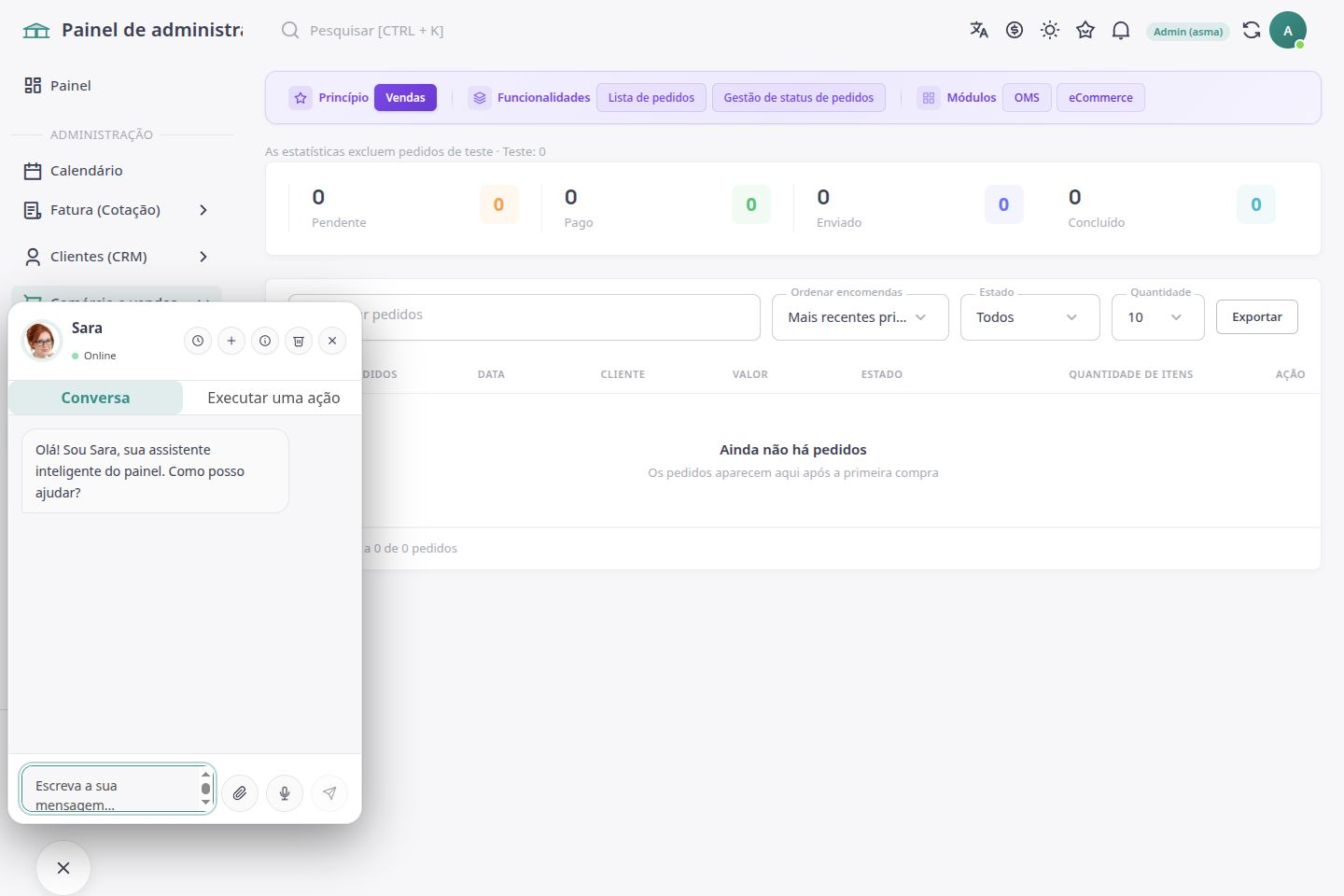Click Exportar button

click(x=1257, y=317)
